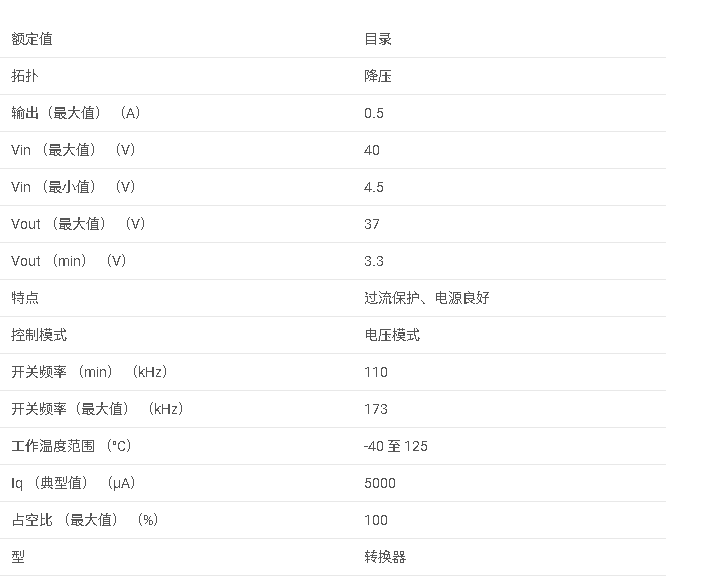Click the 输出（最大值）(A) label
The image size is (701, 577).
(x=76, y=113)
